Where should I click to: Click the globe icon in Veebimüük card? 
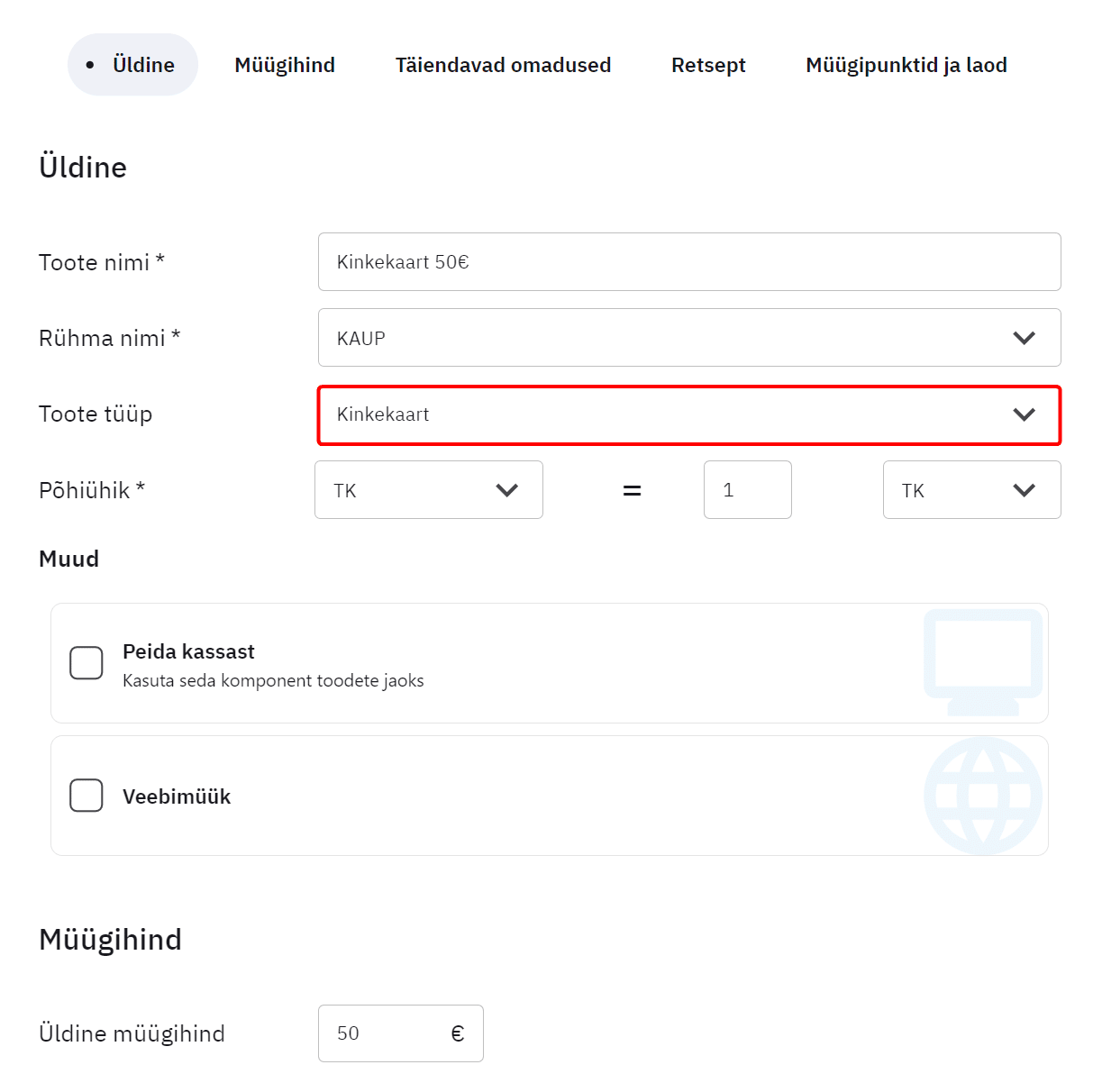pyautogui.click(x=983, y=796)
